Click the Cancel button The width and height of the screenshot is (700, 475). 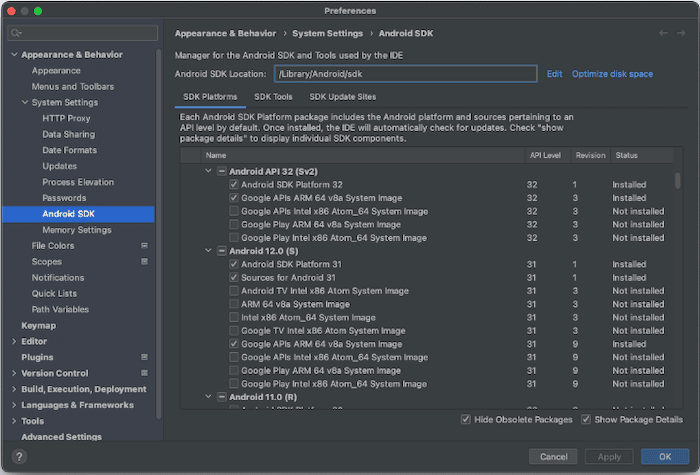click(x=554, y=456)
